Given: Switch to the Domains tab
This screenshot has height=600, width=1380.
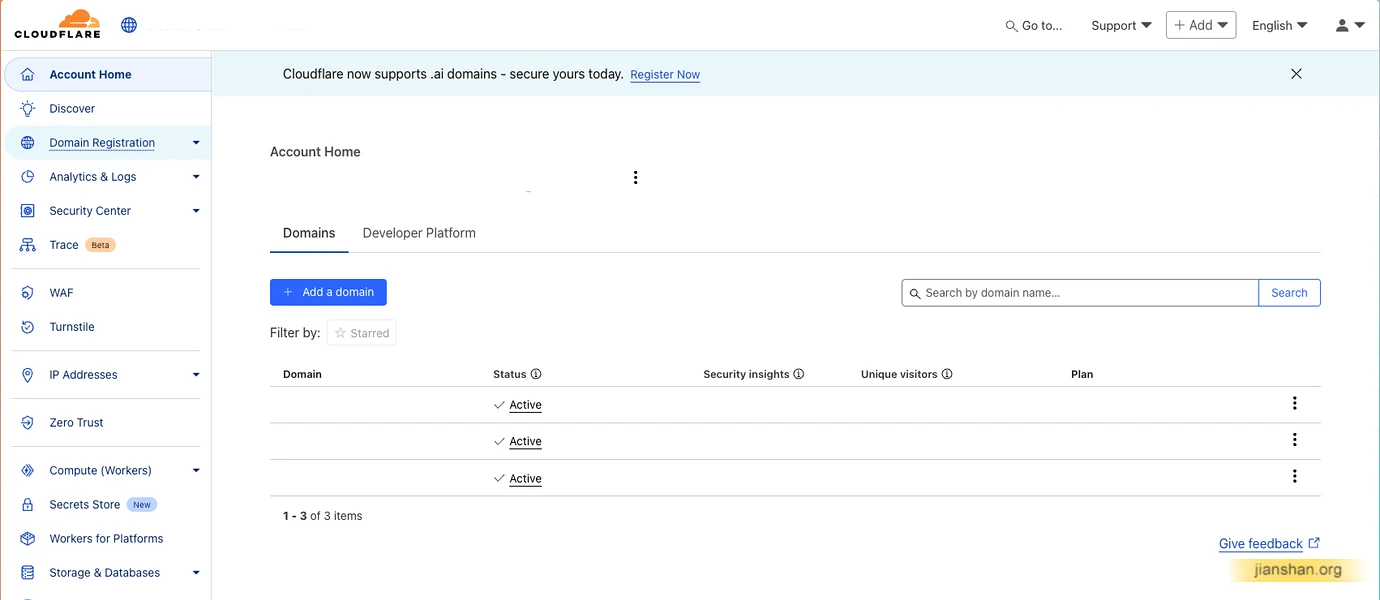Looking at the screenshot, I should (x=309, y=233).
